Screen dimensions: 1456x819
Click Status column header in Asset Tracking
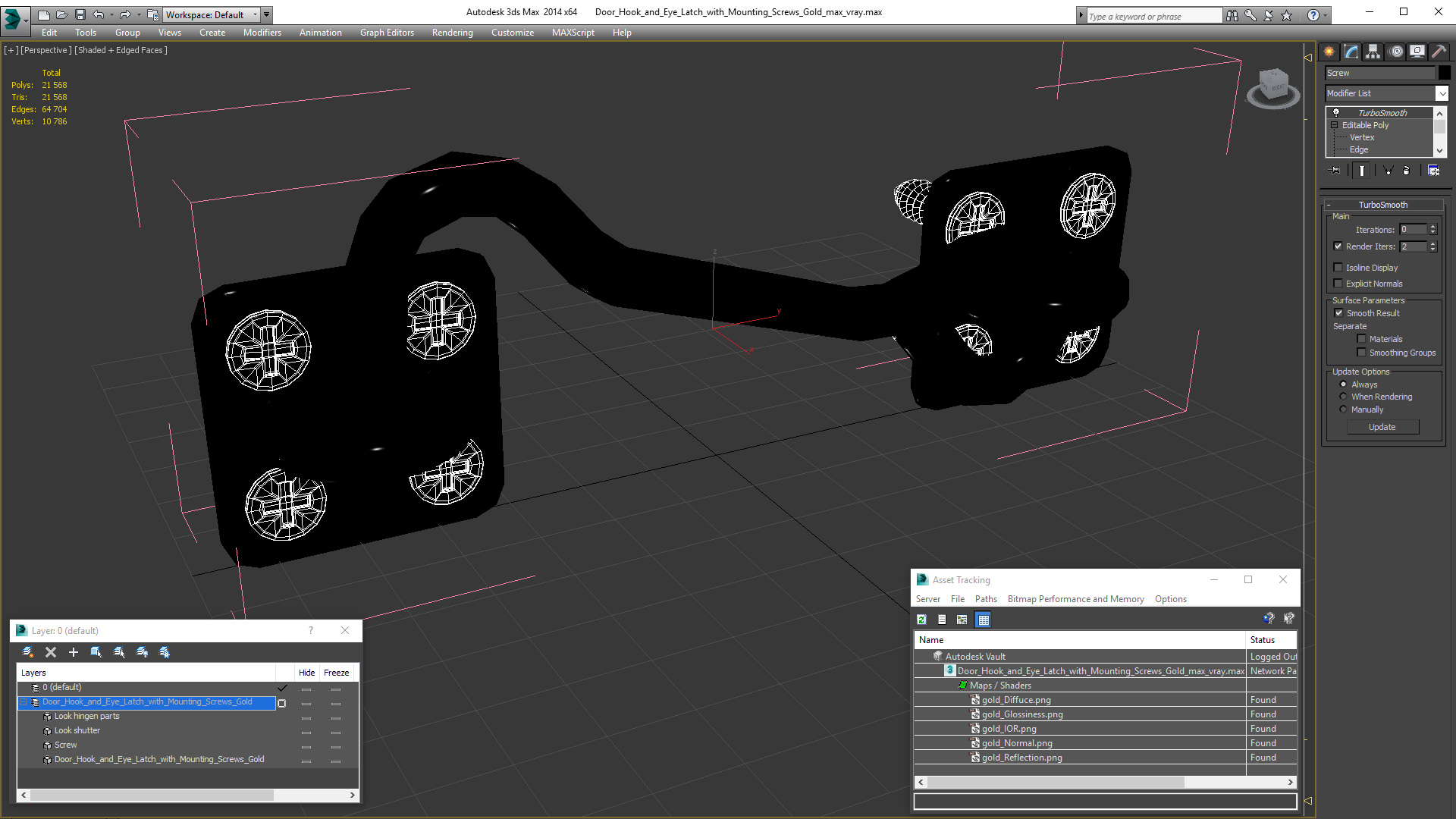pyautogui.click(x=1271, y=640)
